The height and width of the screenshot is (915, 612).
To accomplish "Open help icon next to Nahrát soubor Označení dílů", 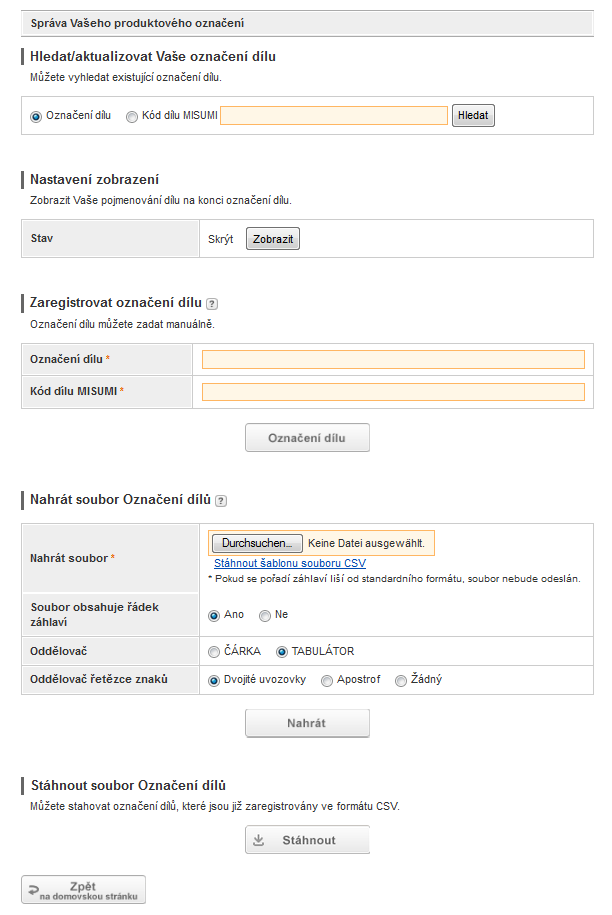I will (221, 501).
